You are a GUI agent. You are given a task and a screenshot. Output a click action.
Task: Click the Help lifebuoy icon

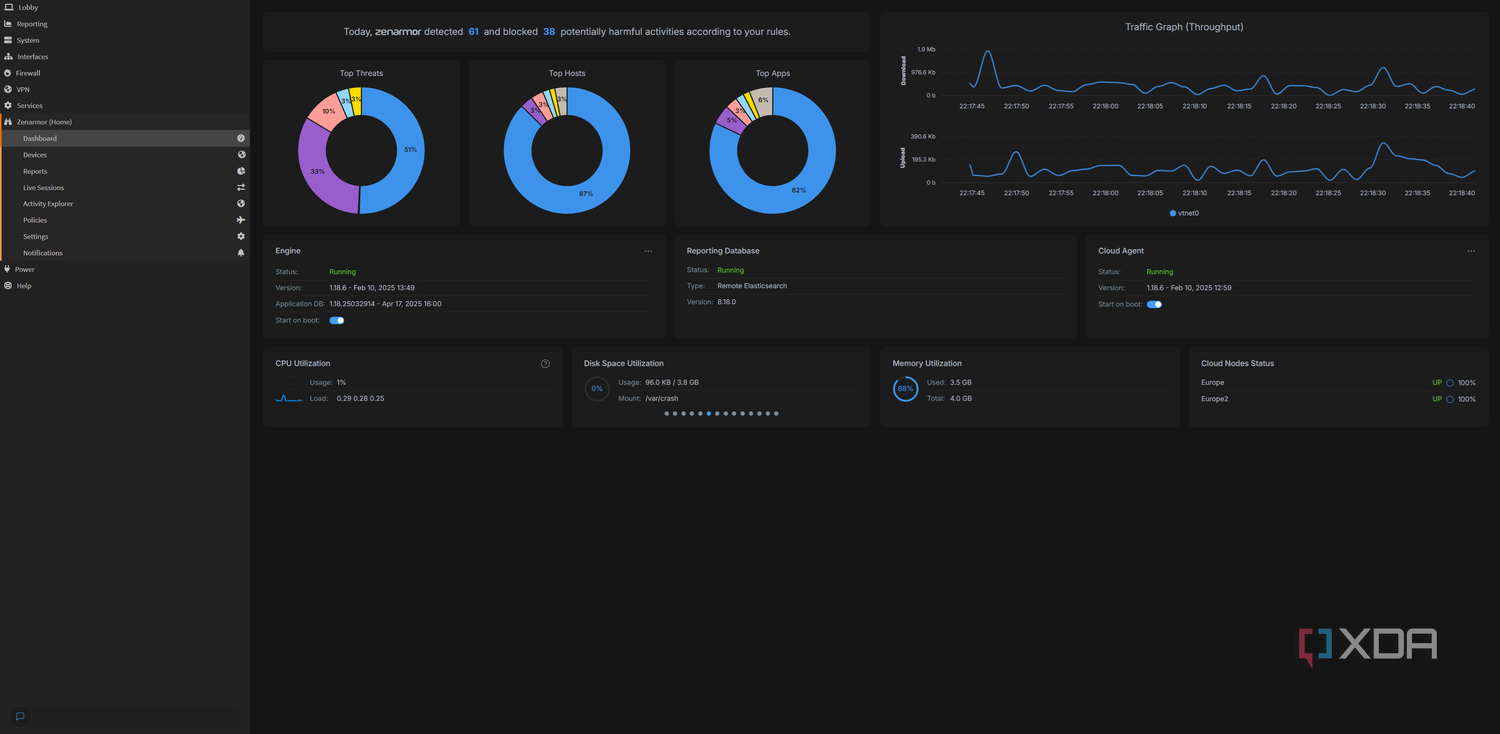tap(8, 285)
